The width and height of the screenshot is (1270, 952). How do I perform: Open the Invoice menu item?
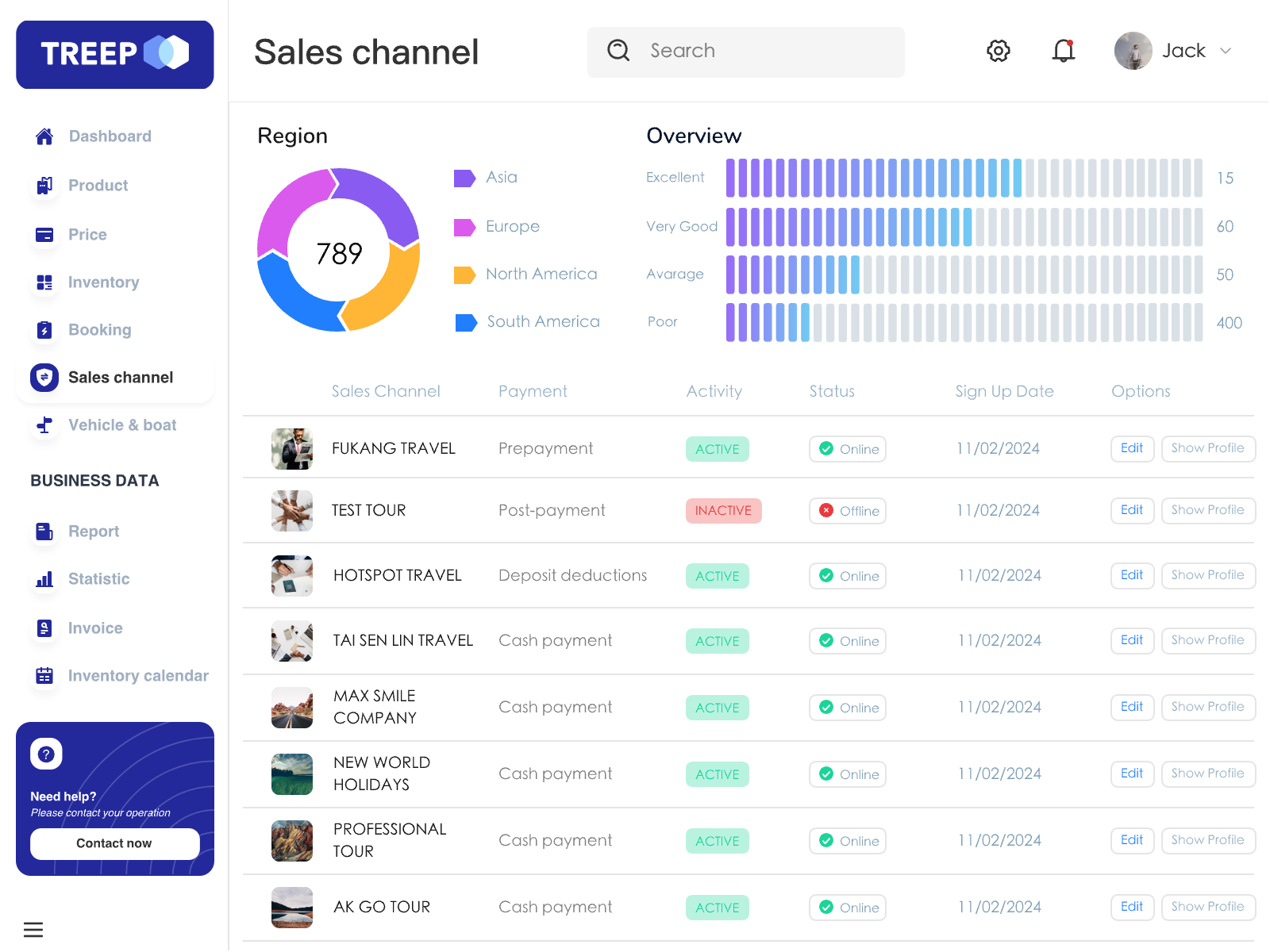(x=95, y=628)
